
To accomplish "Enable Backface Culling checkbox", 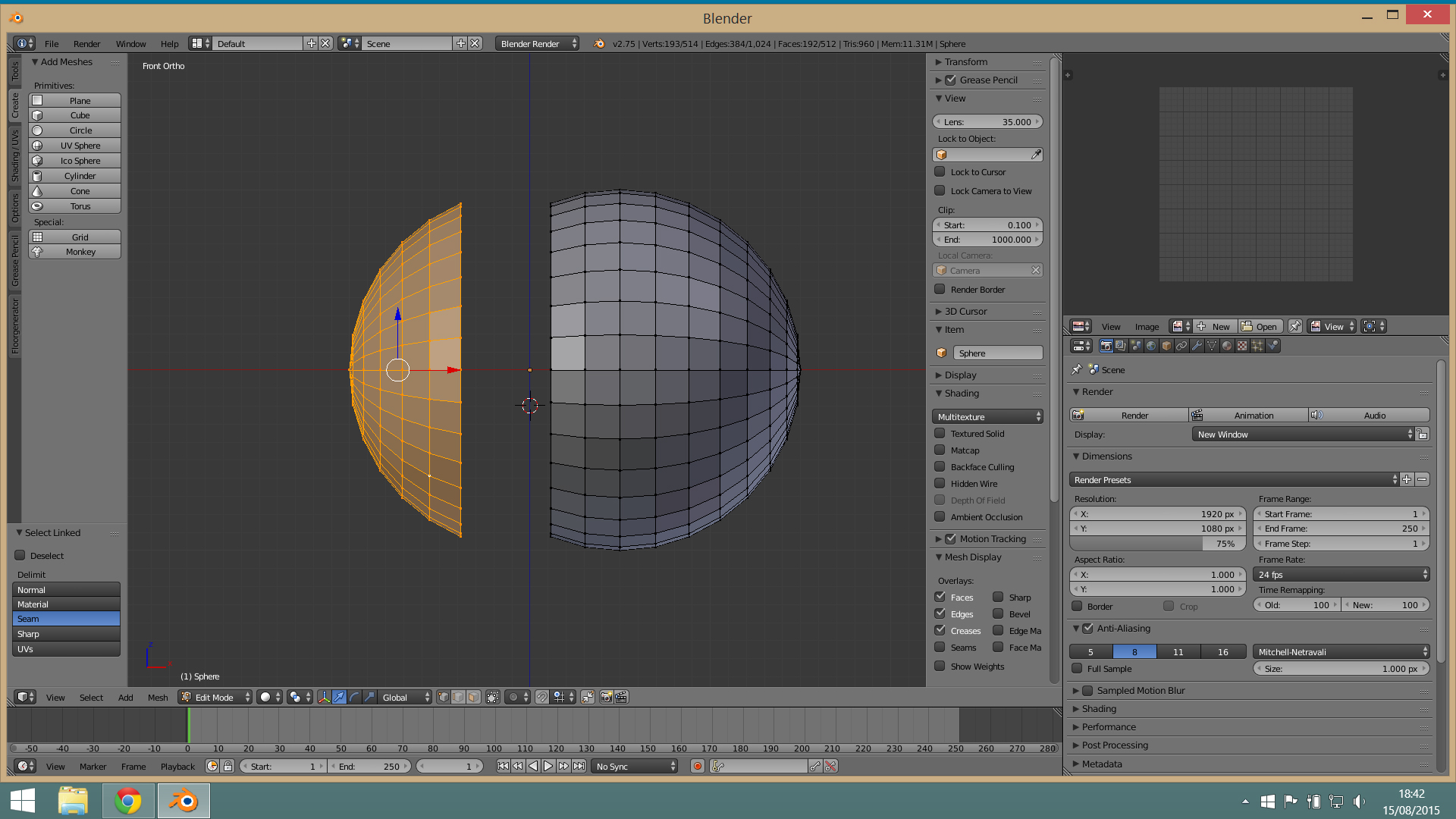I will tap(940, 467).
